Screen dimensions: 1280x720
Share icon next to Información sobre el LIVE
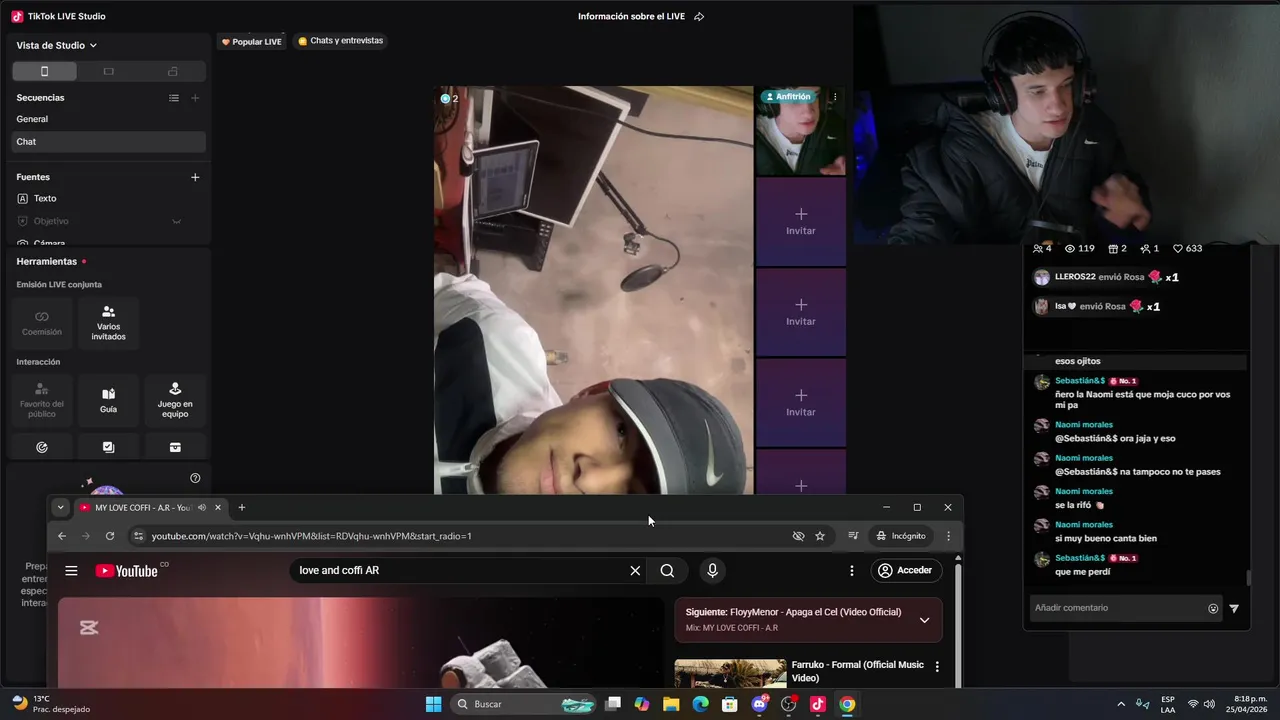[x=699, y=17]
